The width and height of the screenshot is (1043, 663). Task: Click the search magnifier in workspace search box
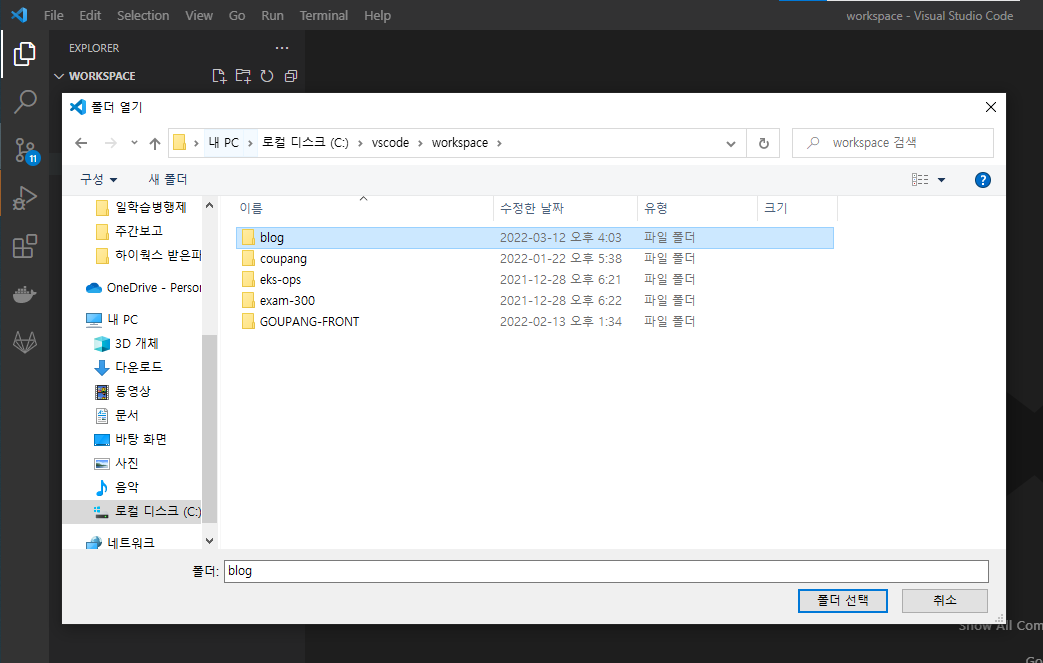[x=813, y=142]
